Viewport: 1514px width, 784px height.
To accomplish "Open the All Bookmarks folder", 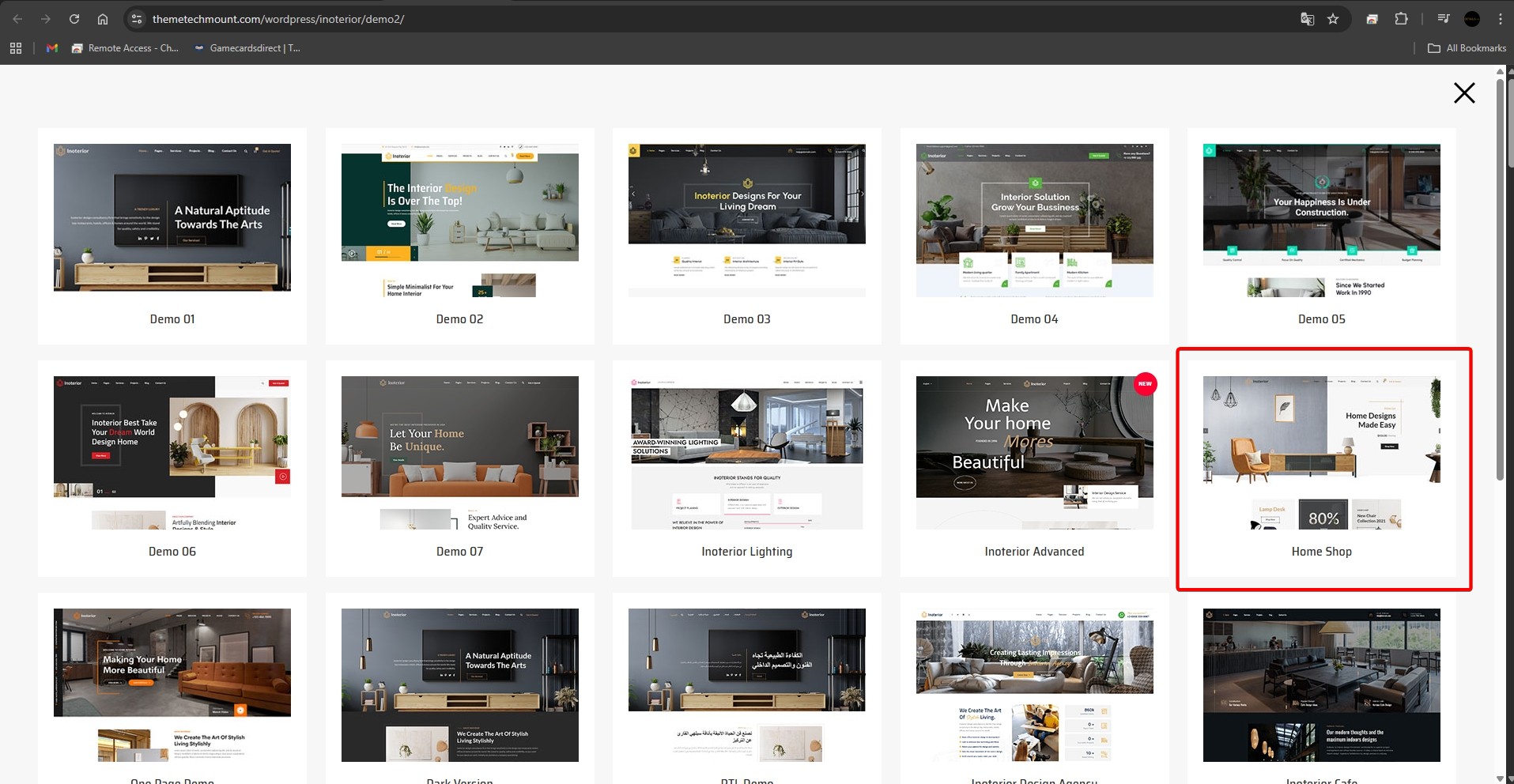I will tap(1467, 48).
